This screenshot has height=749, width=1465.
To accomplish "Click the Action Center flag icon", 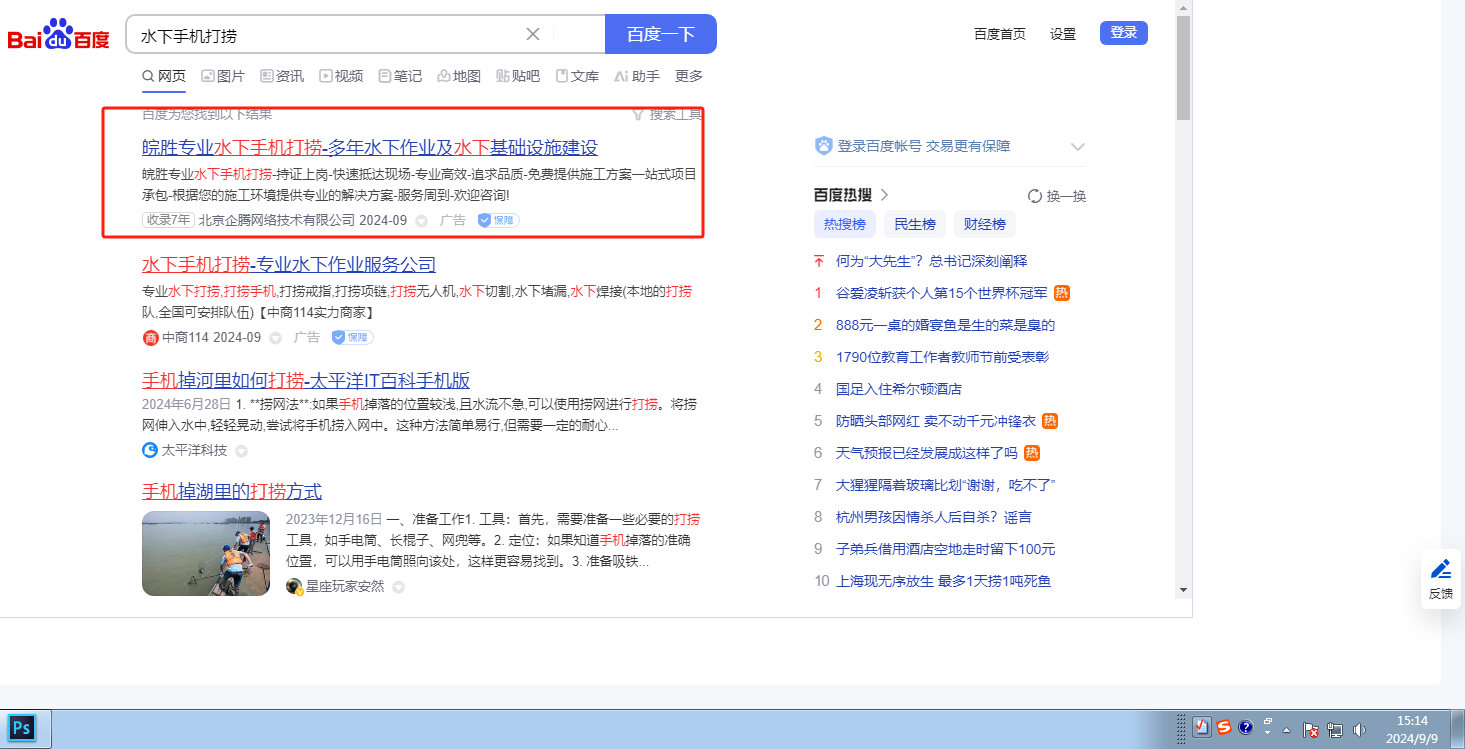I will point(1312,729).
